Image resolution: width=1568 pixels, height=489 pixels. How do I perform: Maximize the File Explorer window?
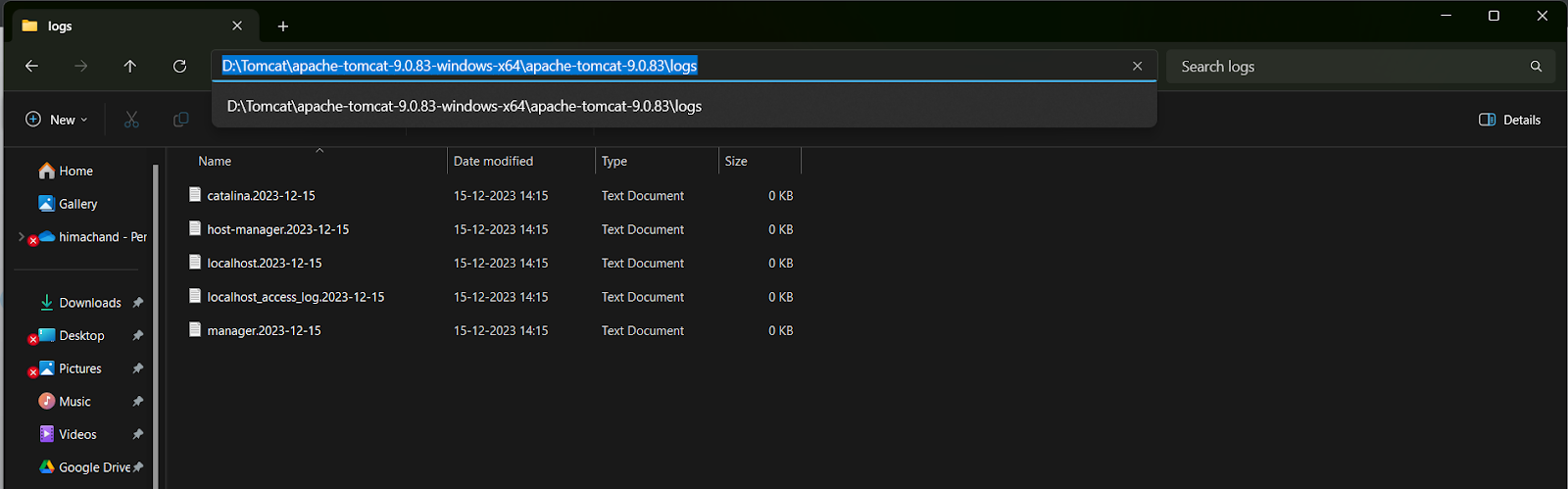[1494, 16]
